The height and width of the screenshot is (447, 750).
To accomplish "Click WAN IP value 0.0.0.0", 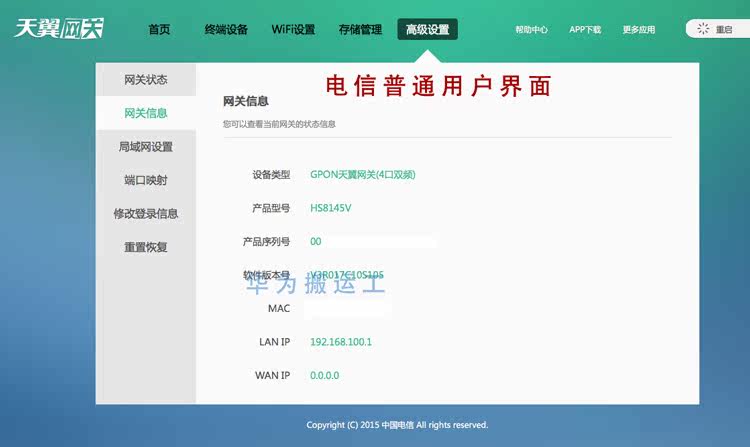I will coord(324,375).
